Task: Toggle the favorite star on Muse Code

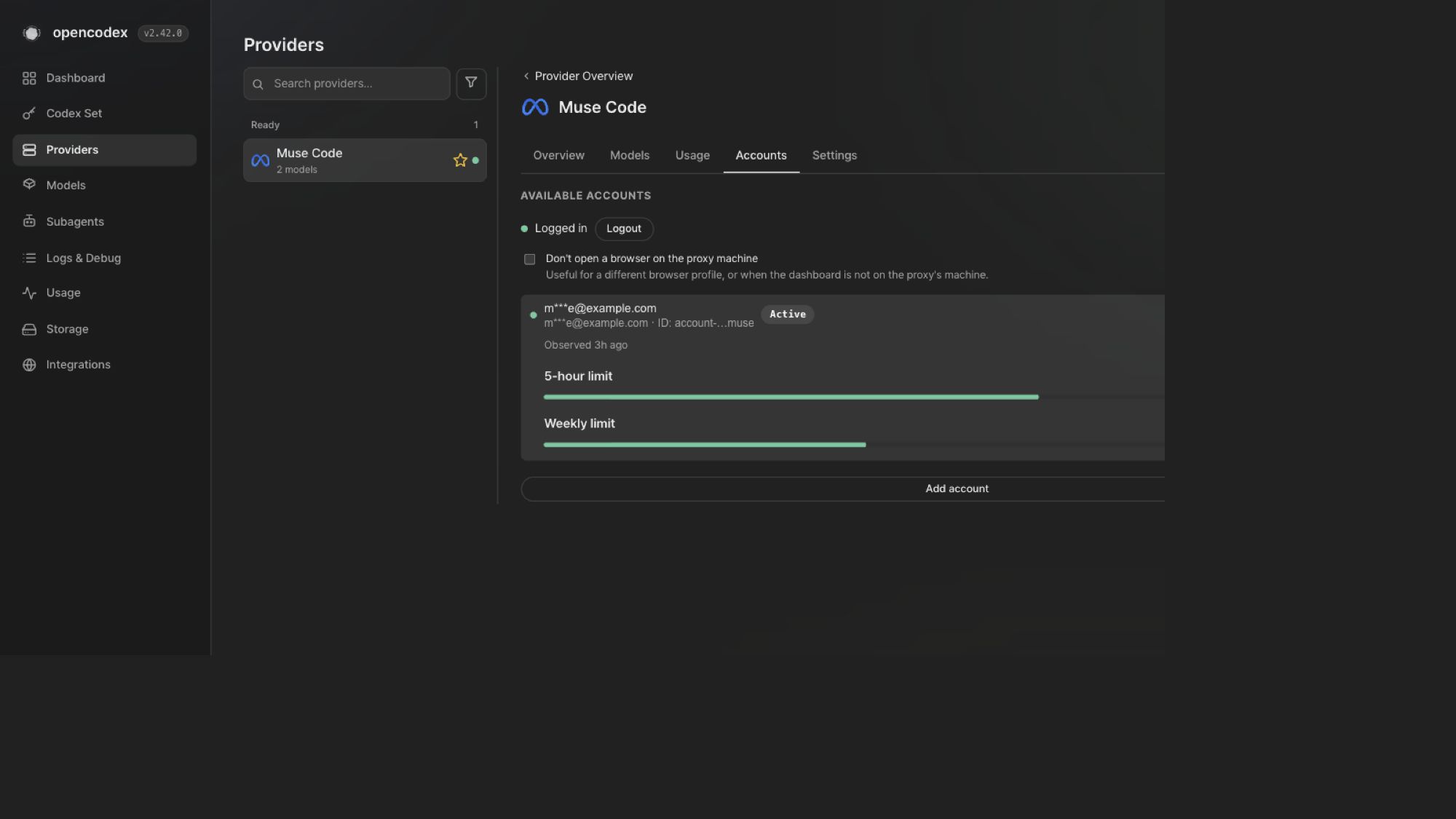Action: (460, 160)
